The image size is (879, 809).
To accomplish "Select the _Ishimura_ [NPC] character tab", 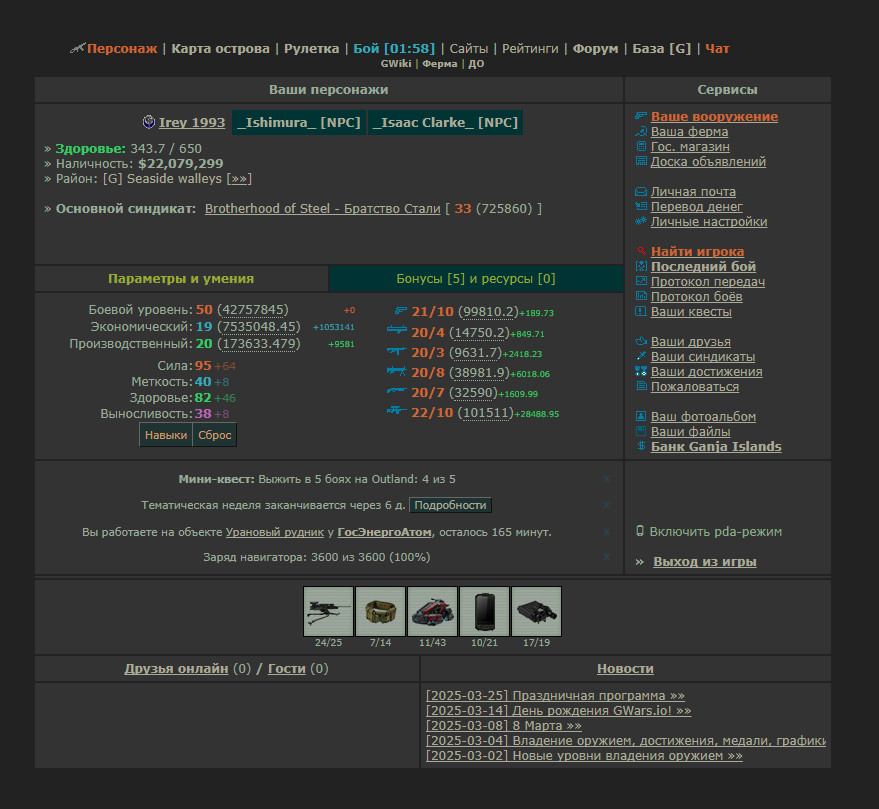I will pos(299,122).
